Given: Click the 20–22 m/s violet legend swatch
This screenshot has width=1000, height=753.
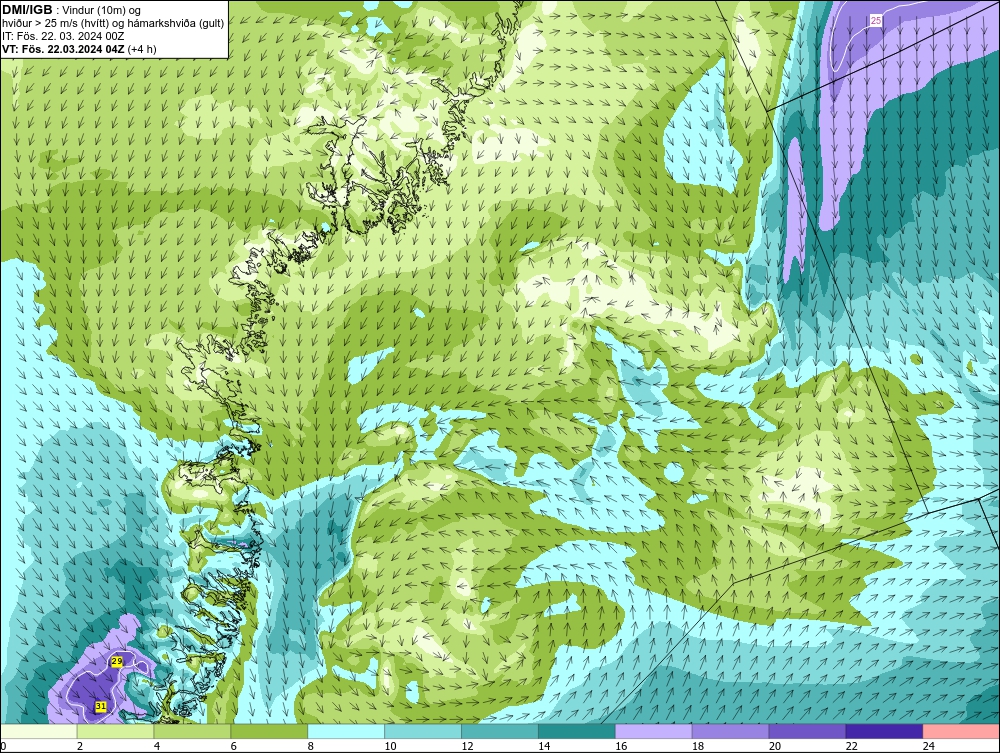Looking at the screenshot, I should tap(807, 731).
